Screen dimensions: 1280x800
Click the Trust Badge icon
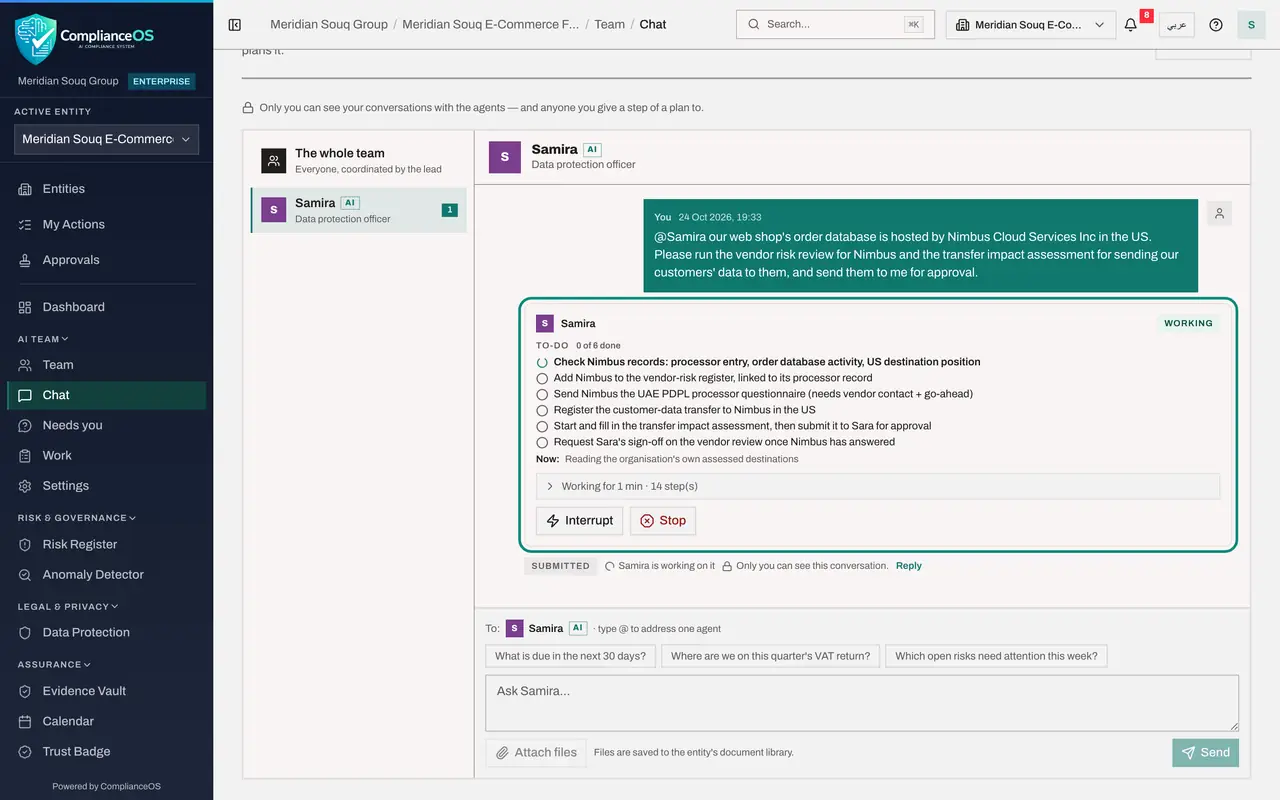26,752
